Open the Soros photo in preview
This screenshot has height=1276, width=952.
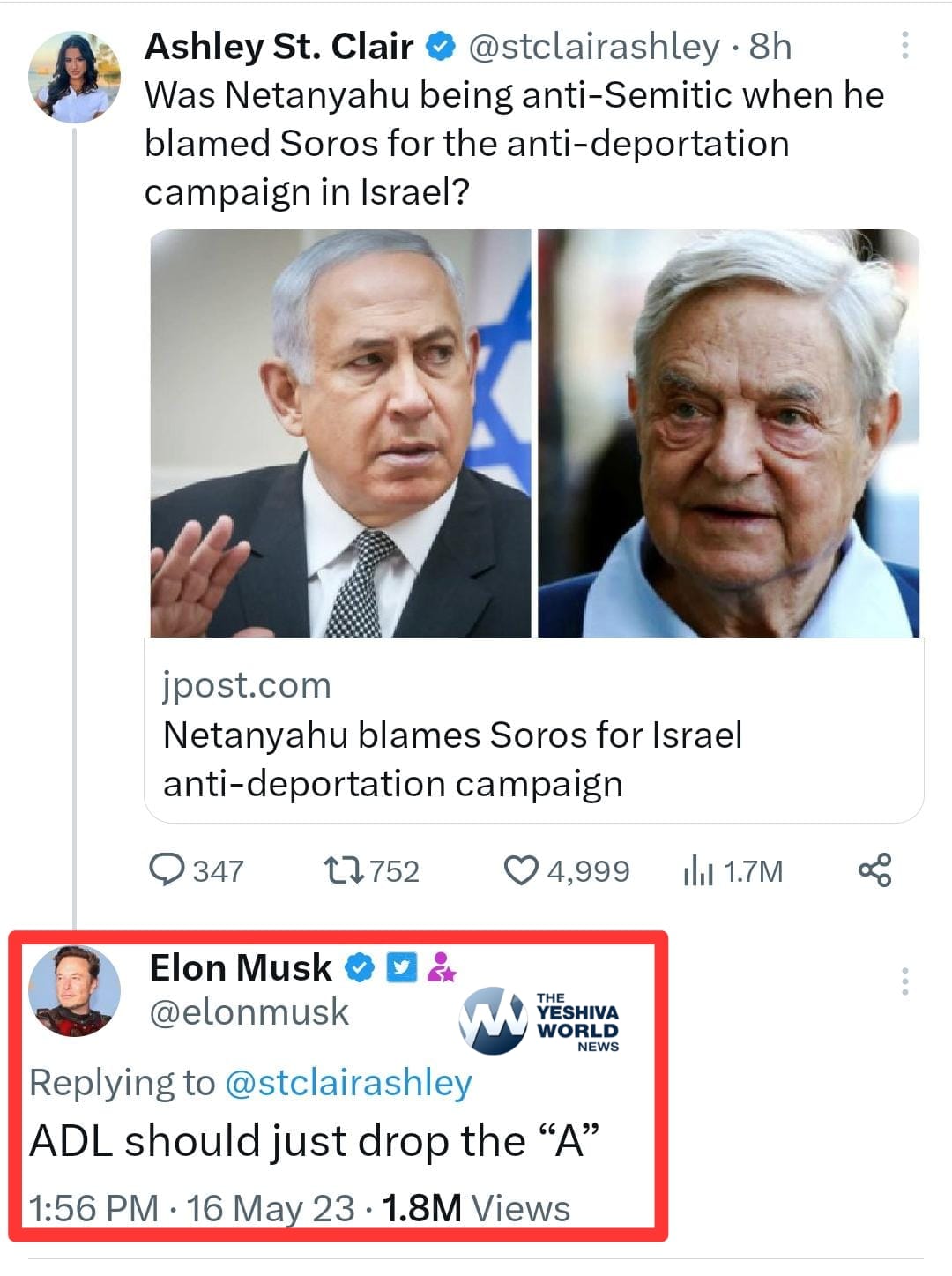(x=728, y=433)
